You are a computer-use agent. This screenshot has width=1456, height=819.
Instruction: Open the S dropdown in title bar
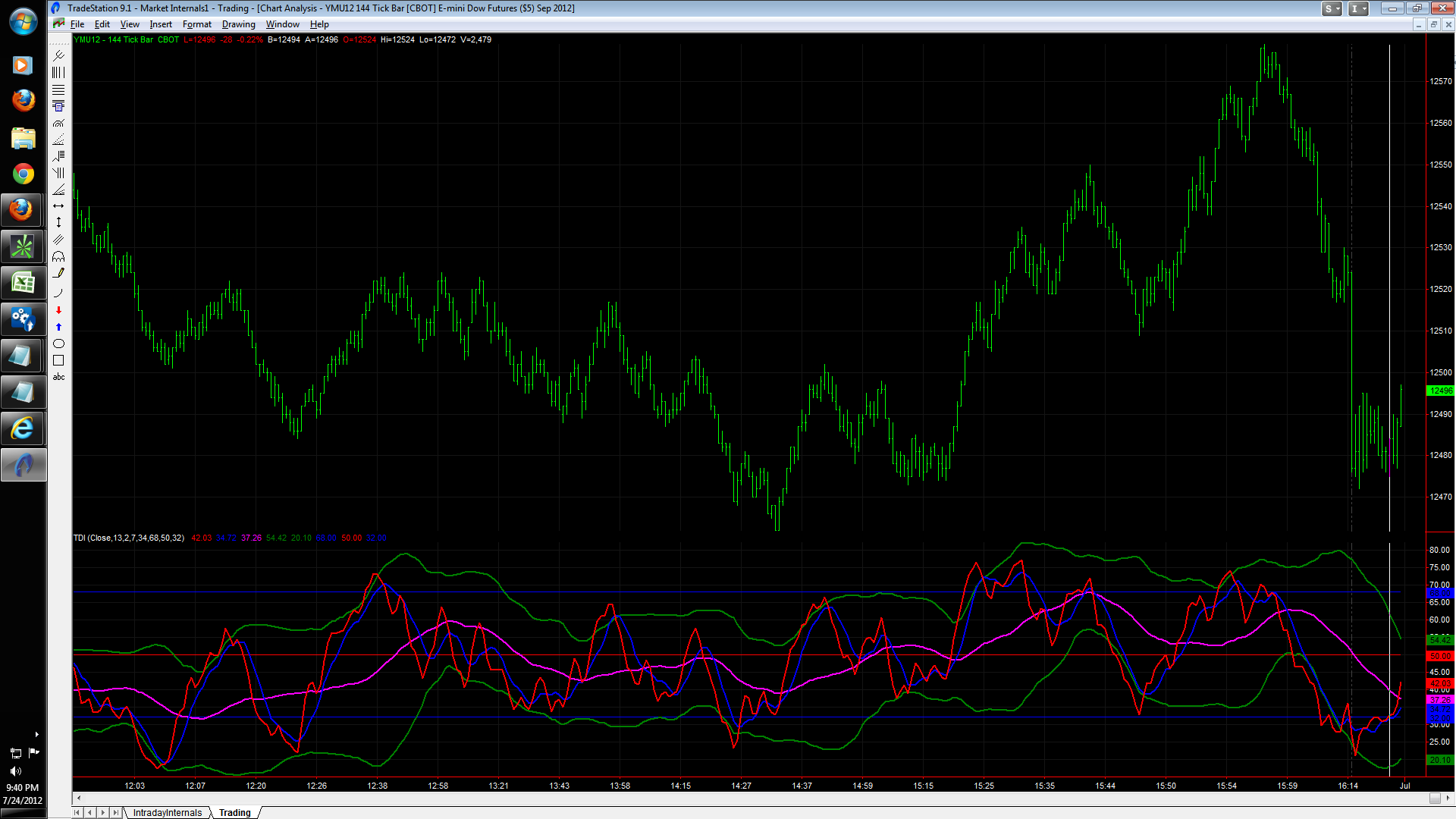click(1332, 8)
